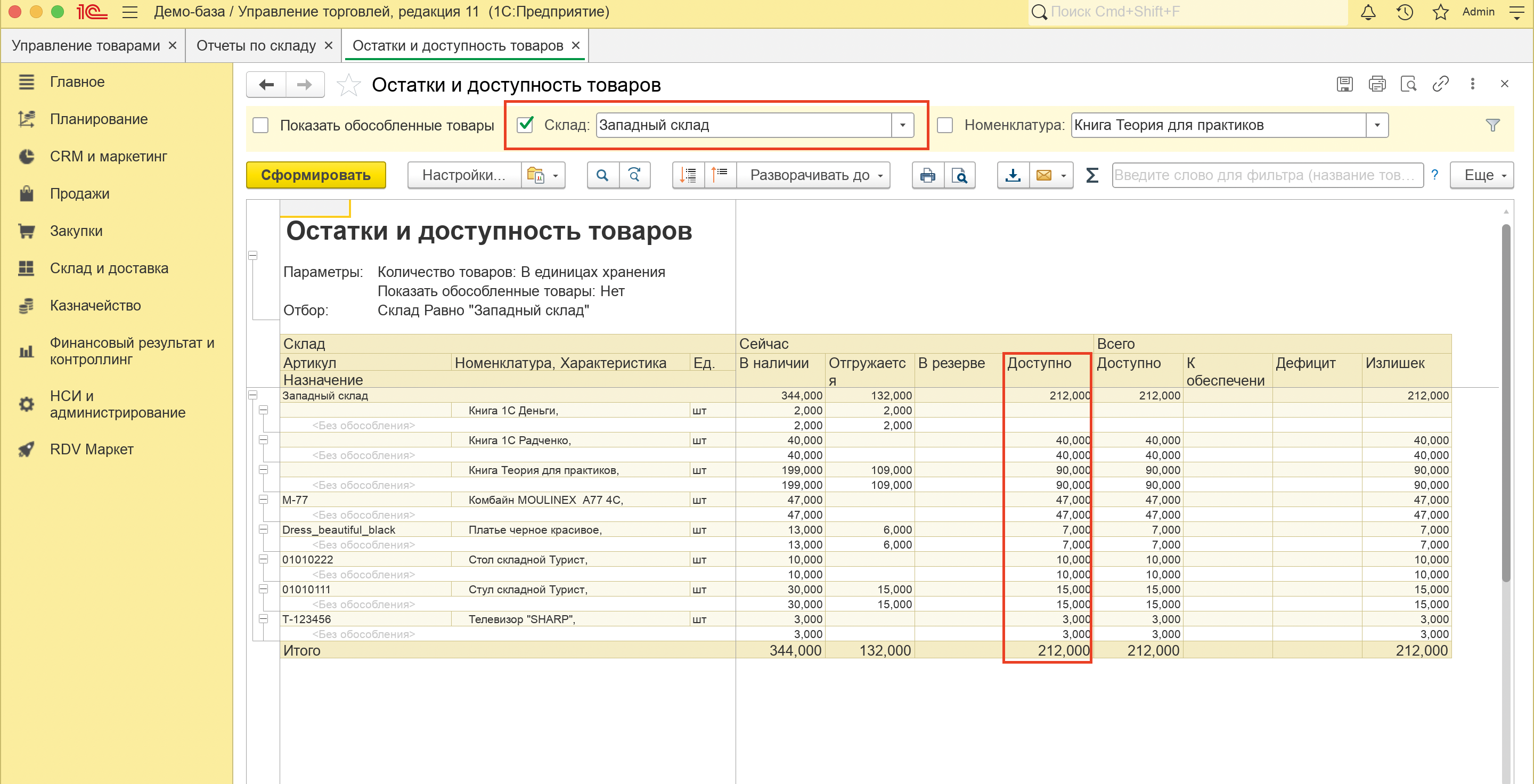Screen dimensions: 1534x784
Task: Add report to favorites using star icon
Action: click(x=348, y=85)
